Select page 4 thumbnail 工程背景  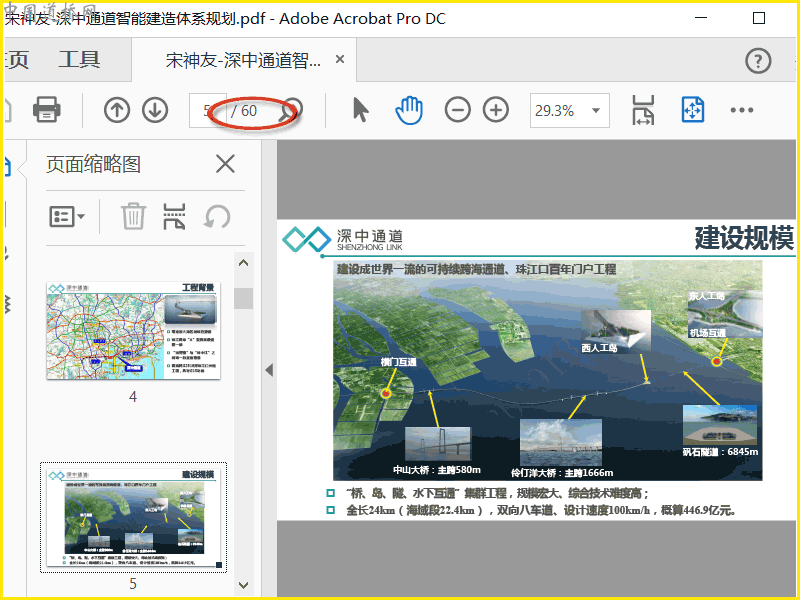point(133,330)
